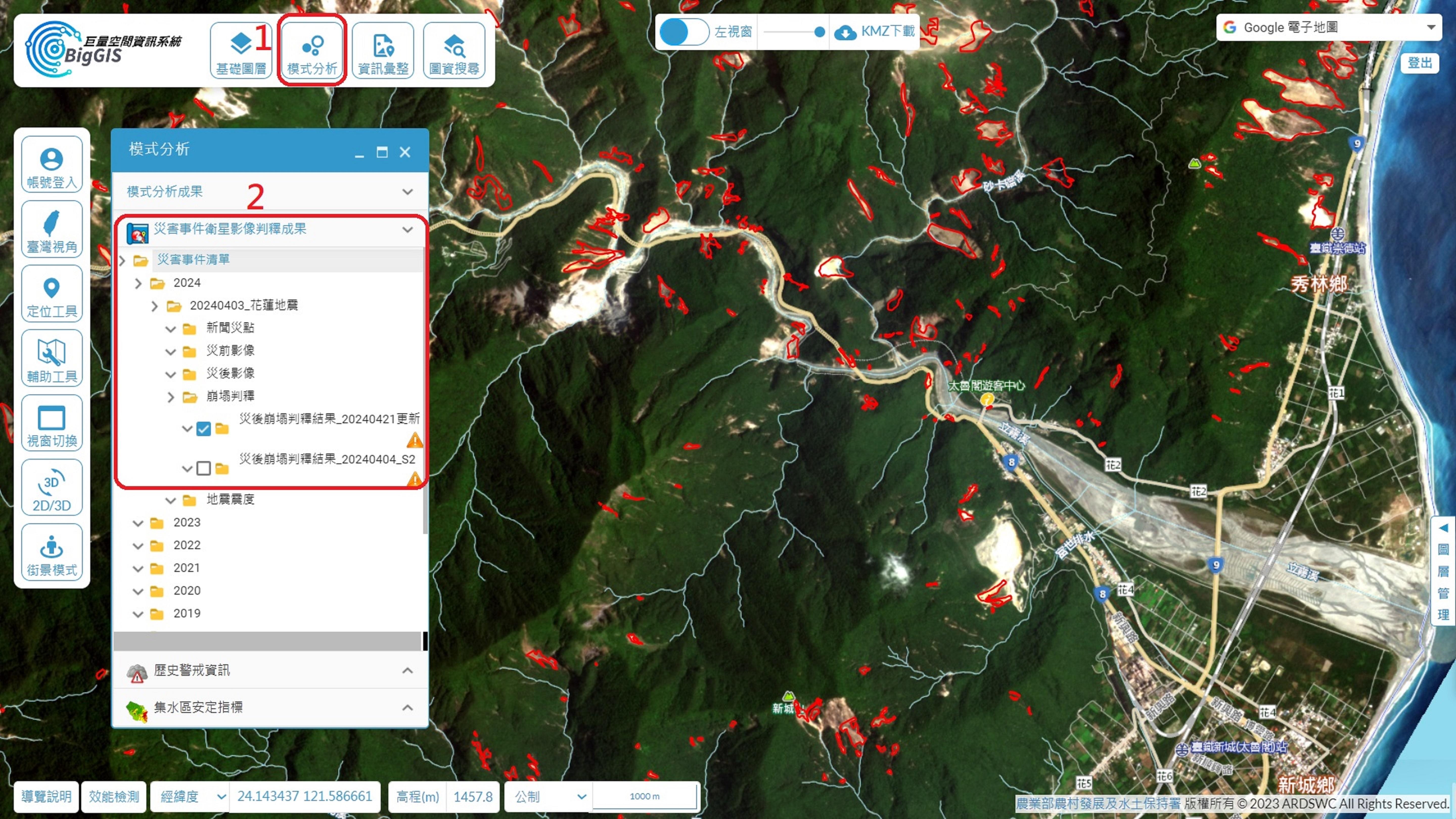Screen dimensions: 1456x819
Task: Click the KMZ下載 button label
Action: [888, 31]
